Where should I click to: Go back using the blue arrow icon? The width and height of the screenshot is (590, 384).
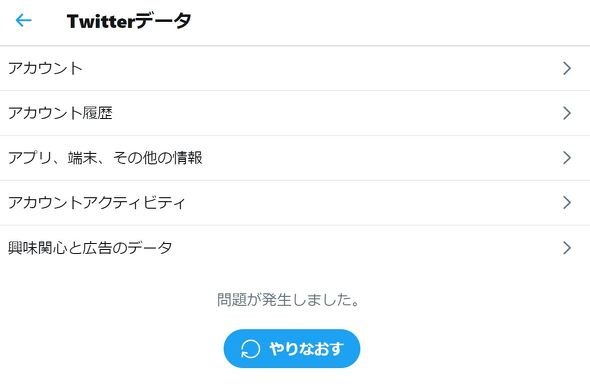click(x=23, y=20)
